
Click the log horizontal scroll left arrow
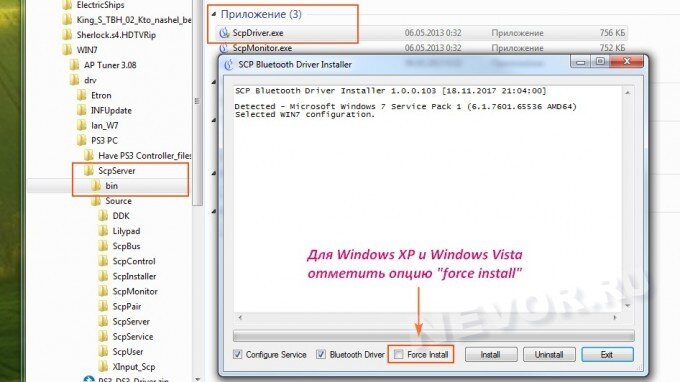[x=240, y=318]
